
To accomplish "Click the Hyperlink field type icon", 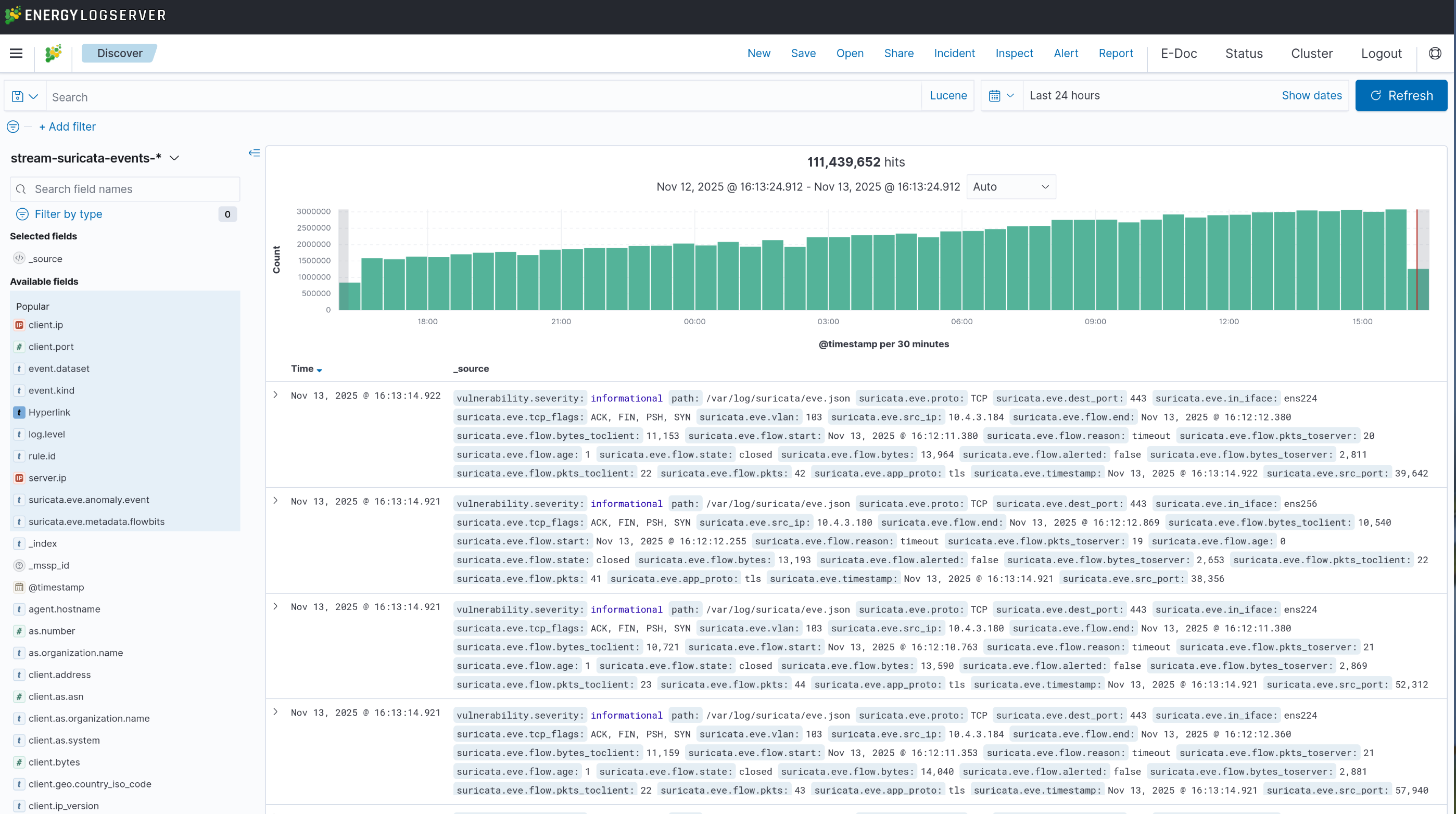I will pos(19,412).
